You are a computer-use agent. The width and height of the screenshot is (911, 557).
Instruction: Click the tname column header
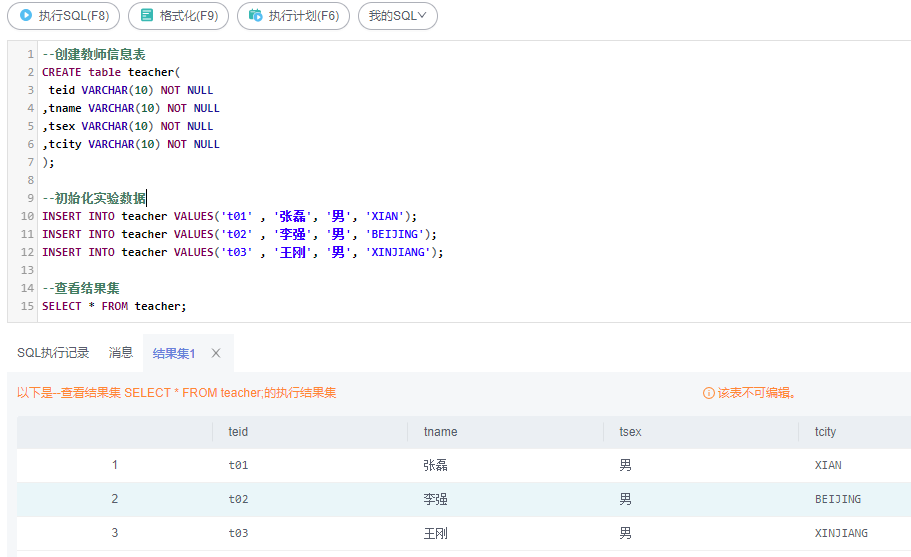(440, 432)
